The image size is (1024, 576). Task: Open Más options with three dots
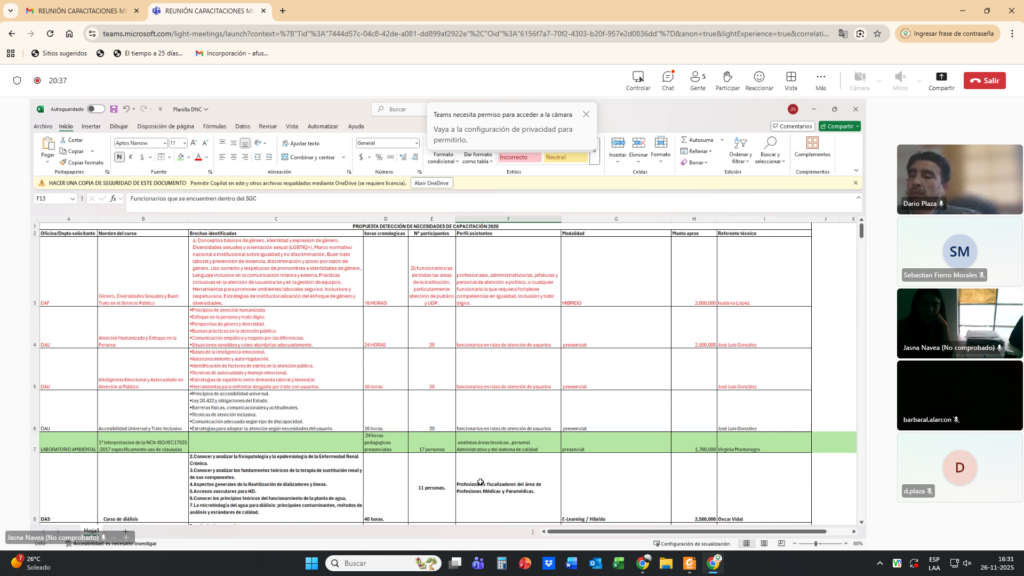[x=821, y=80]
